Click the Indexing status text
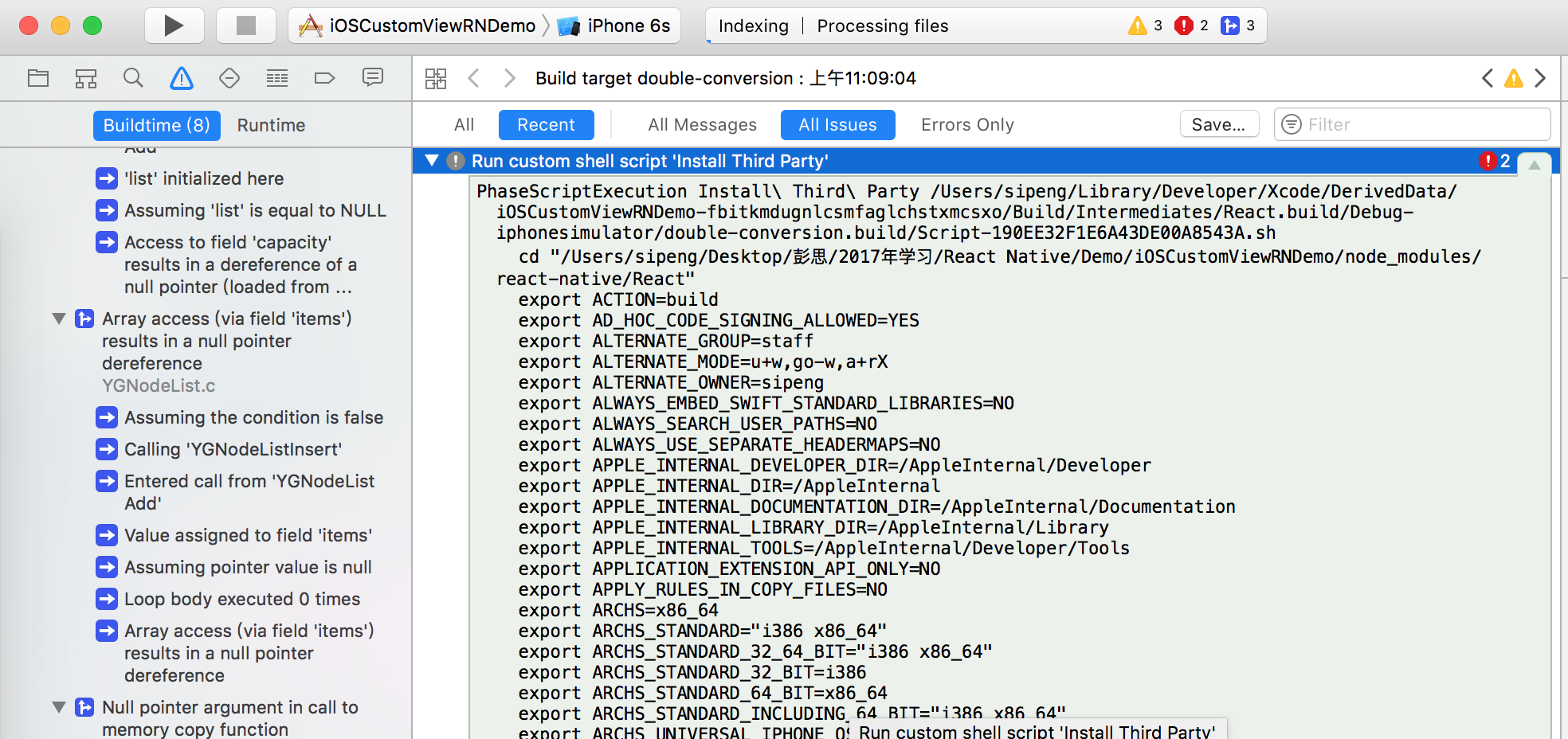Image resolution: width=1568 pixels, height=739 pixels. point(753,25)
